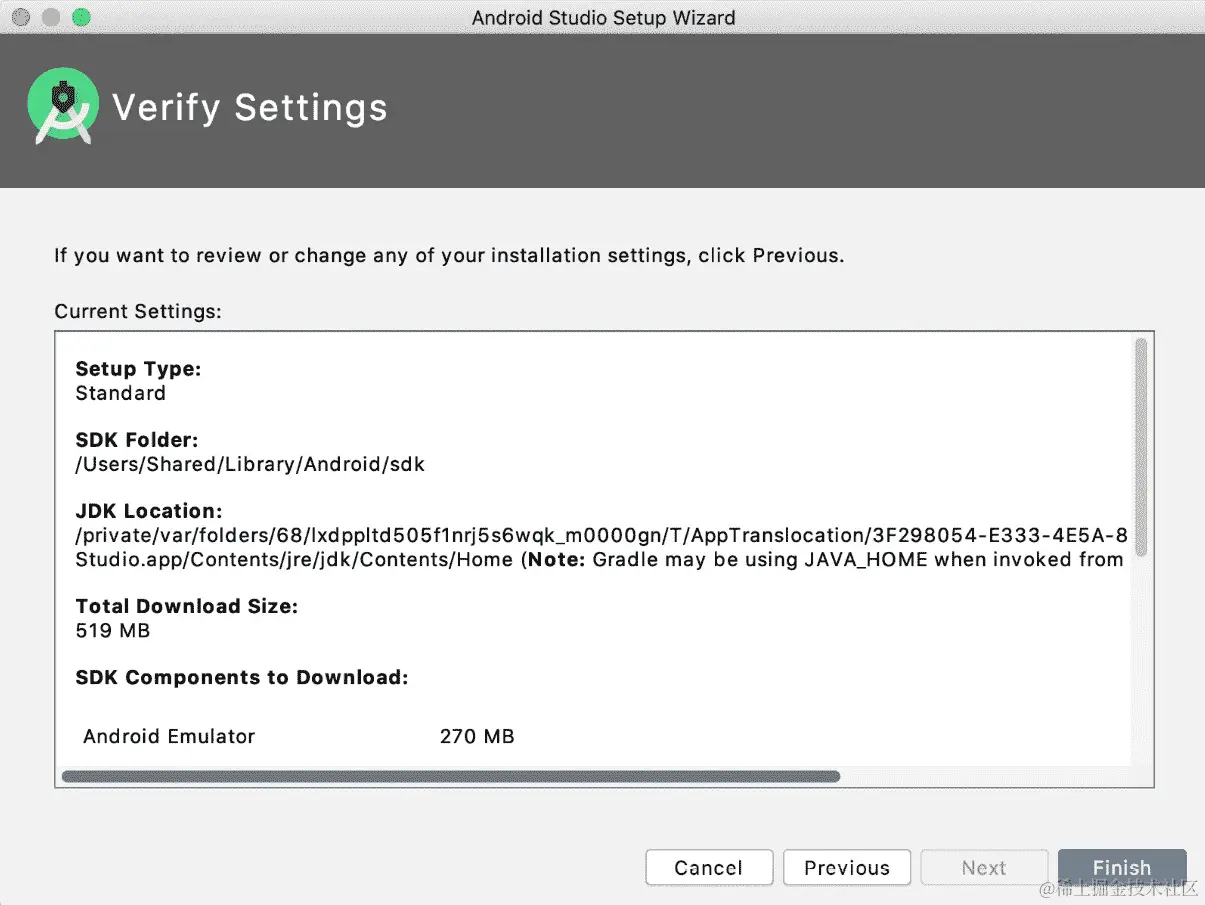Click the vertical scrollbar thumb in Current Settings
The width and height of the screenshot is (1205, 905).
[x=1141, y=447]
